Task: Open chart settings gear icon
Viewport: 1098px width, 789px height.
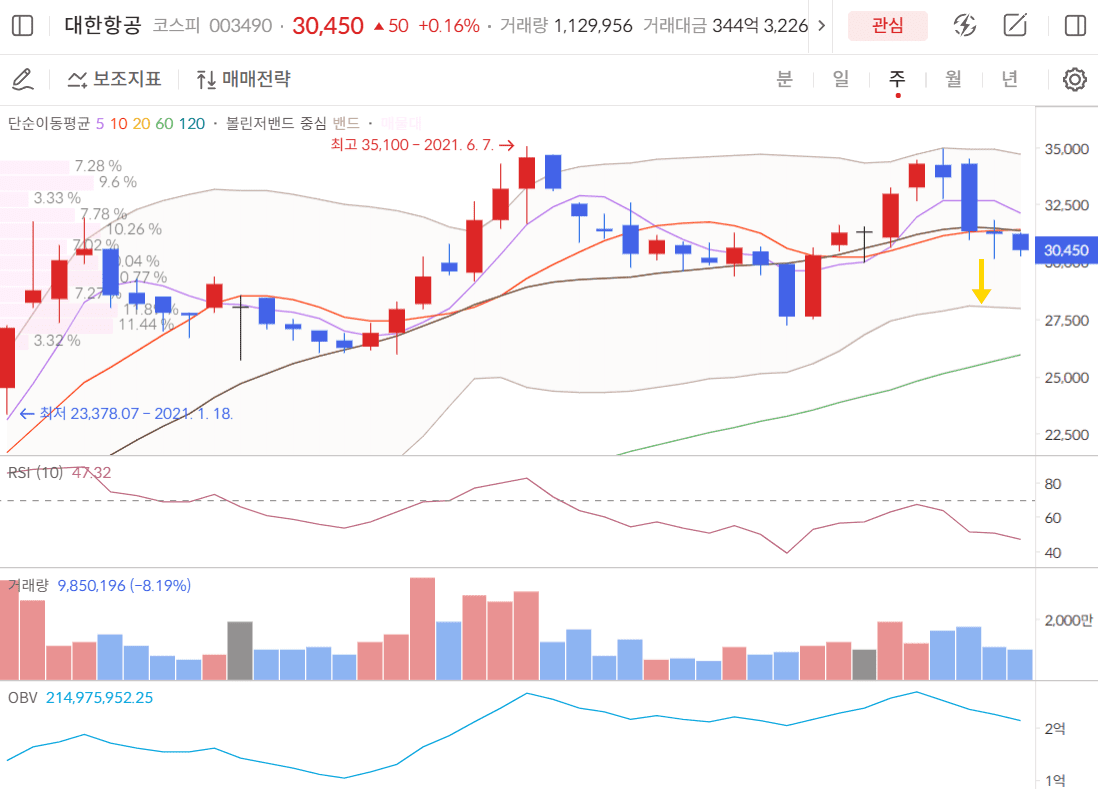Action: [x=1074, y=79]
